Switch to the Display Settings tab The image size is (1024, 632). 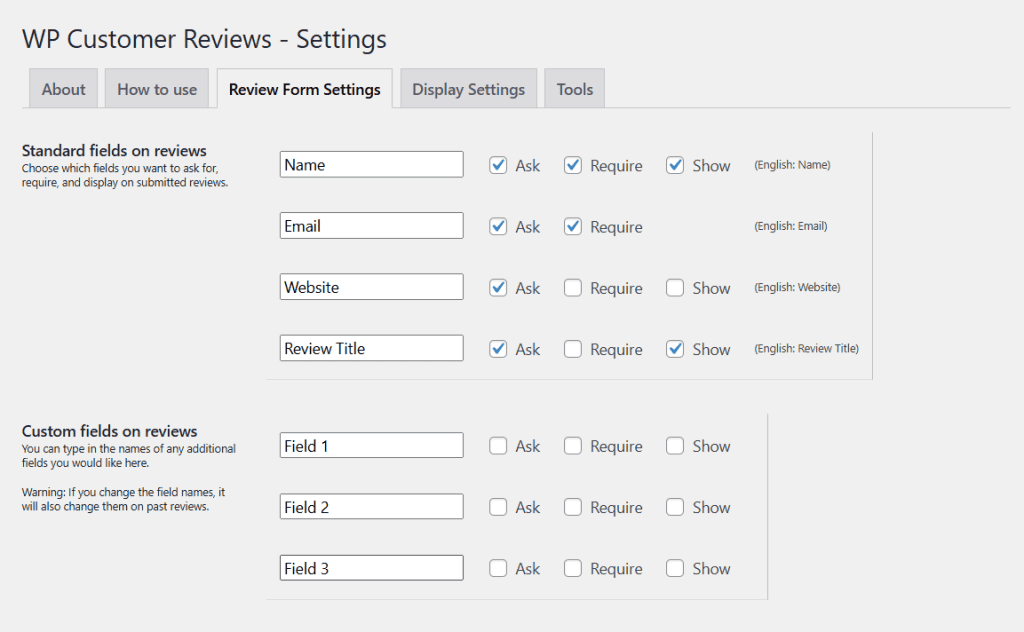click(467, 88)
